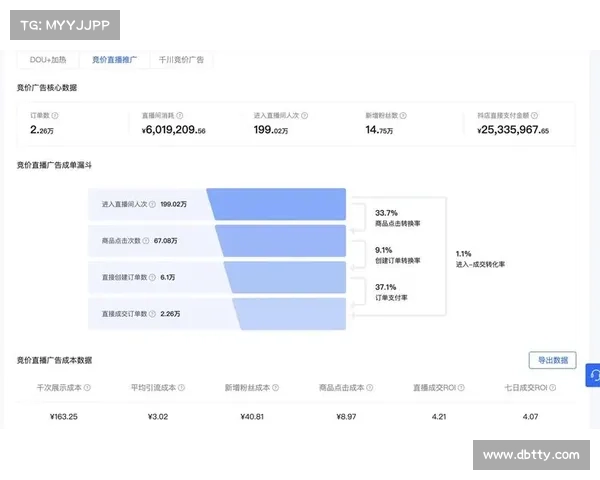
Task: Click the 14.75万 new fans value
Action: coord(379,130)
